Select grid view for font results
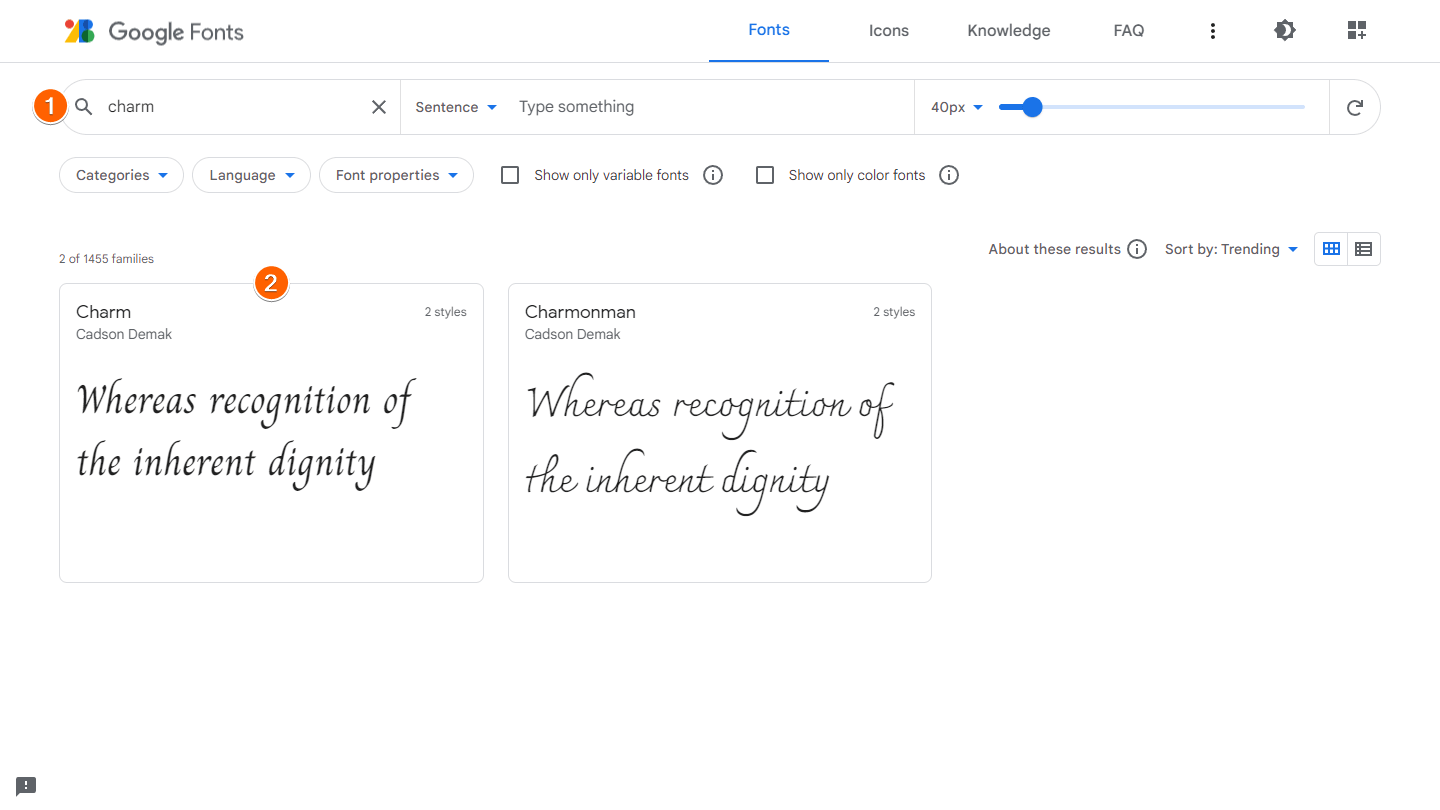 tap(1331, 248)
